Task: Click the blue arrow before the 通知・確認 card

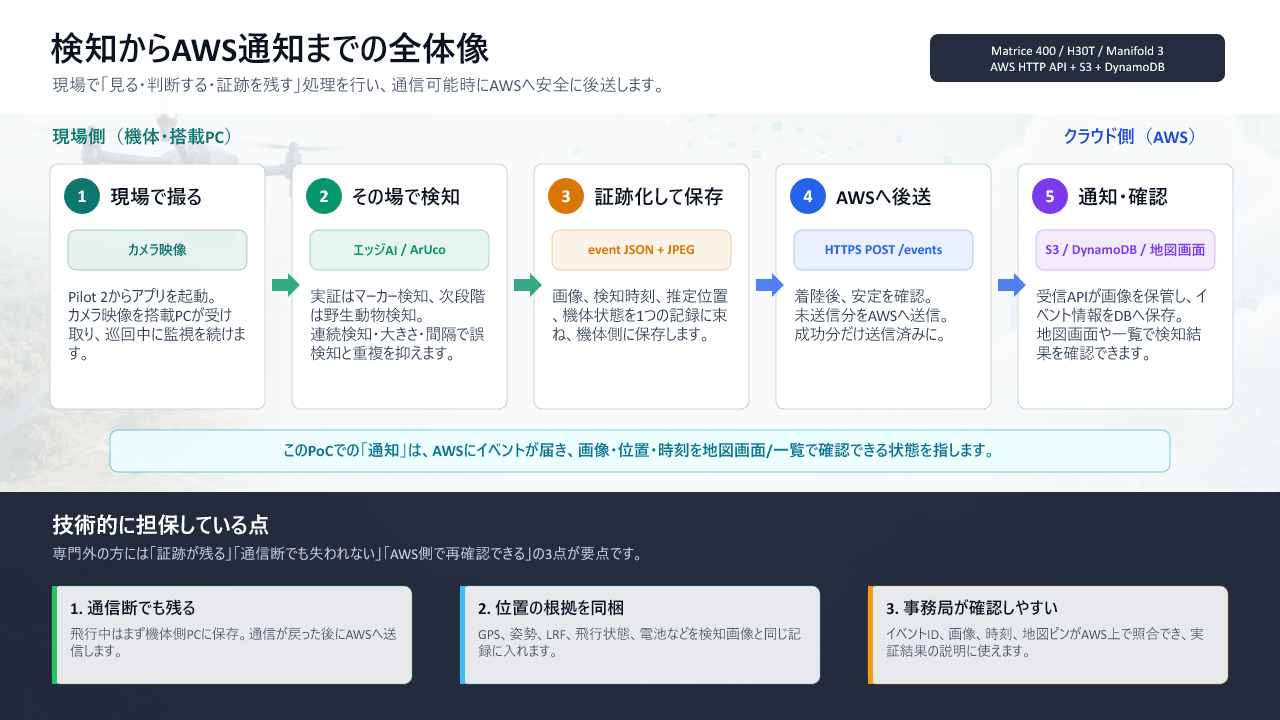Action: 1012,285
